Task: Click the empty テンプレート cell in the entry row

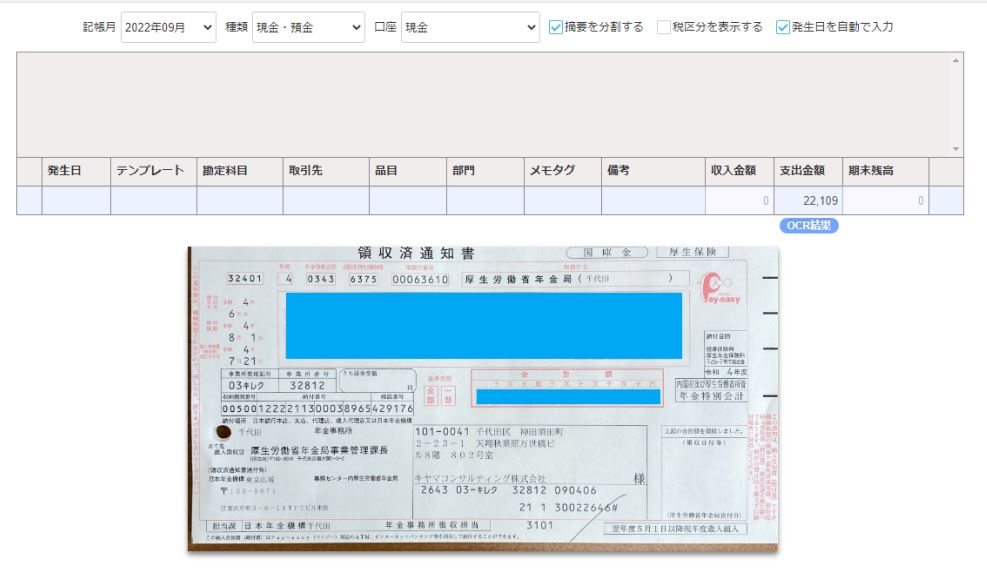Action: (x=154, y=201)
